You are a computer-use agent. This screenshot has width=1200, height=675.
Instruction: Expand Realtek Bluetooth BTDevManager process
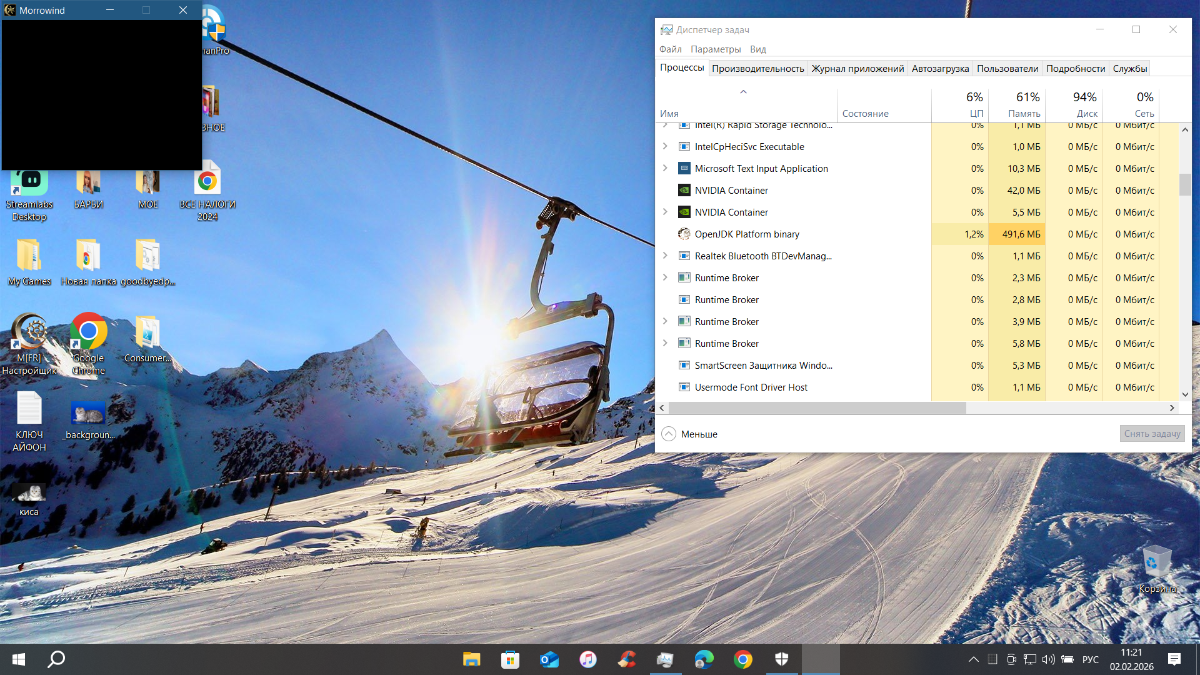665,256
